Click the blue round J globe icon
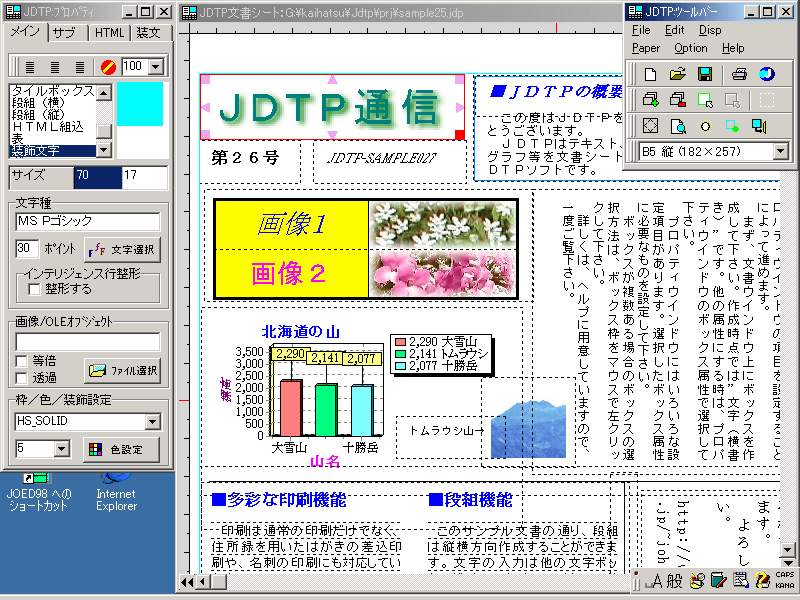 767,74
